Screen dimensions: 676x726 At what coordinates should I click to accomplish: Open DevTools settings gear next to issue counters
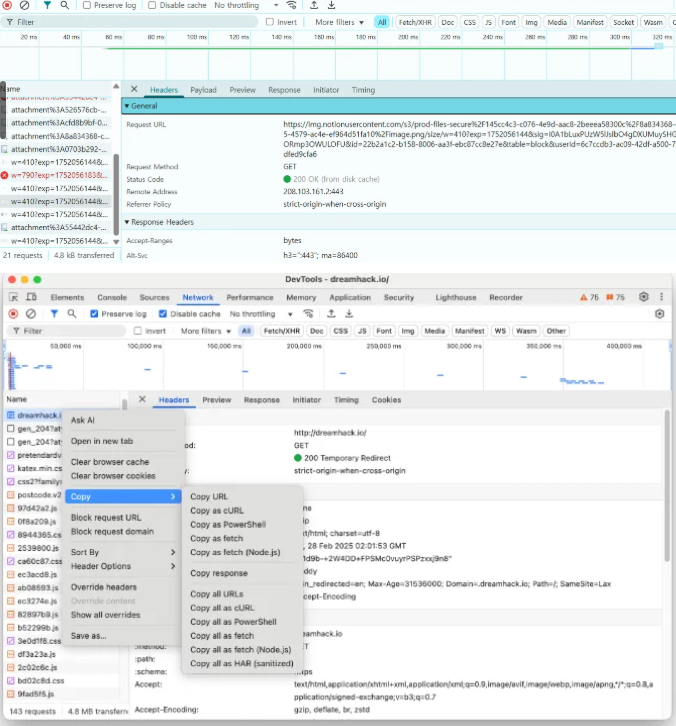[644, 297]
